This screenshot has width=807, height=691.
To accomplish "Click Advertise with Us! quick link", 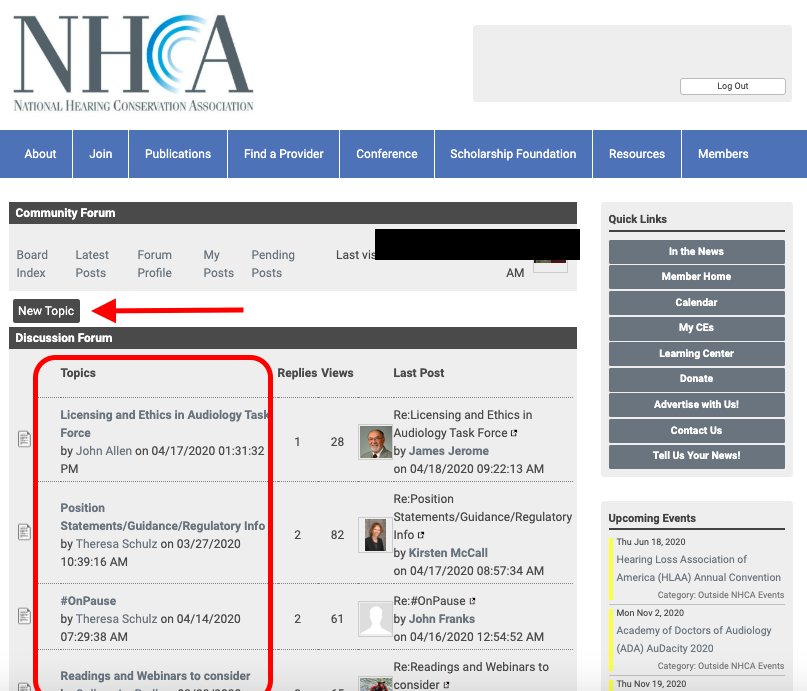I will click(x=696, y=404).
